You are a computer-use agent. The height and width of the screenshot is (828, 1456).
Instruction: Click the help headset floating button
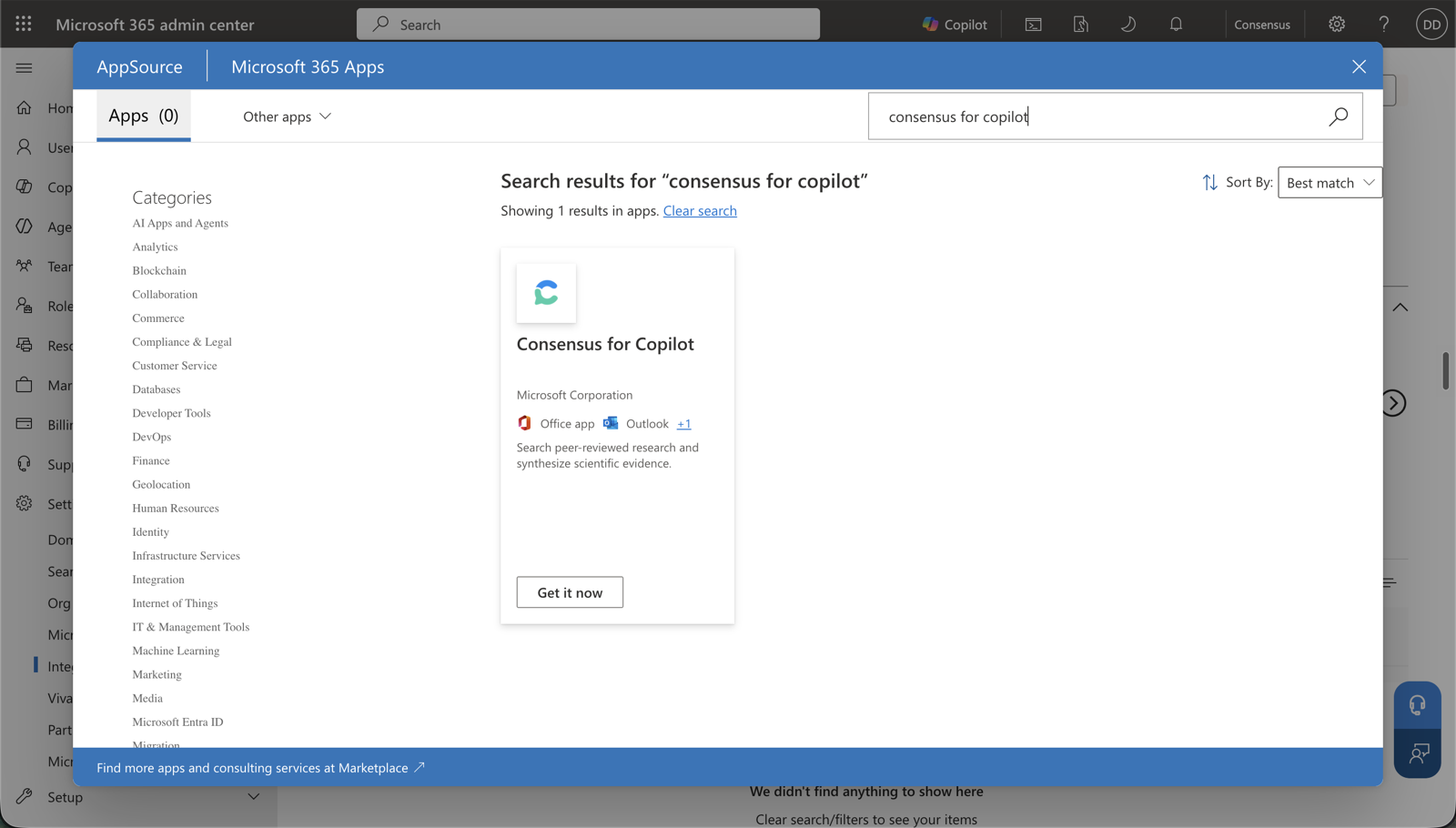(x=1417, y=705)
